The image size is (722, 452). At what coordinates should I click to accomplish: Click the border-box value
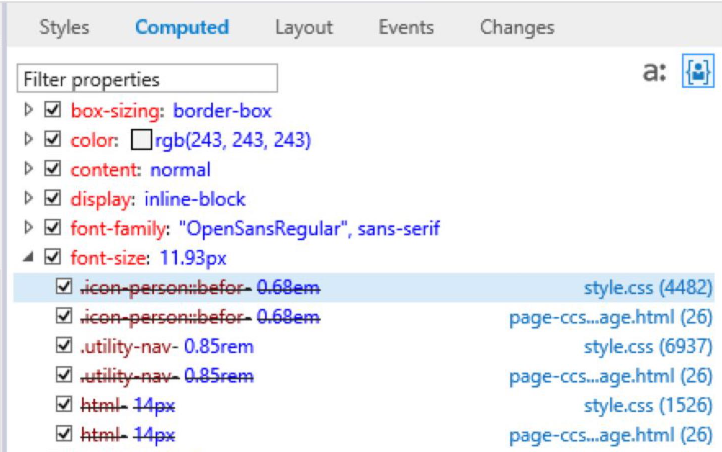click(x=222, y=111)
